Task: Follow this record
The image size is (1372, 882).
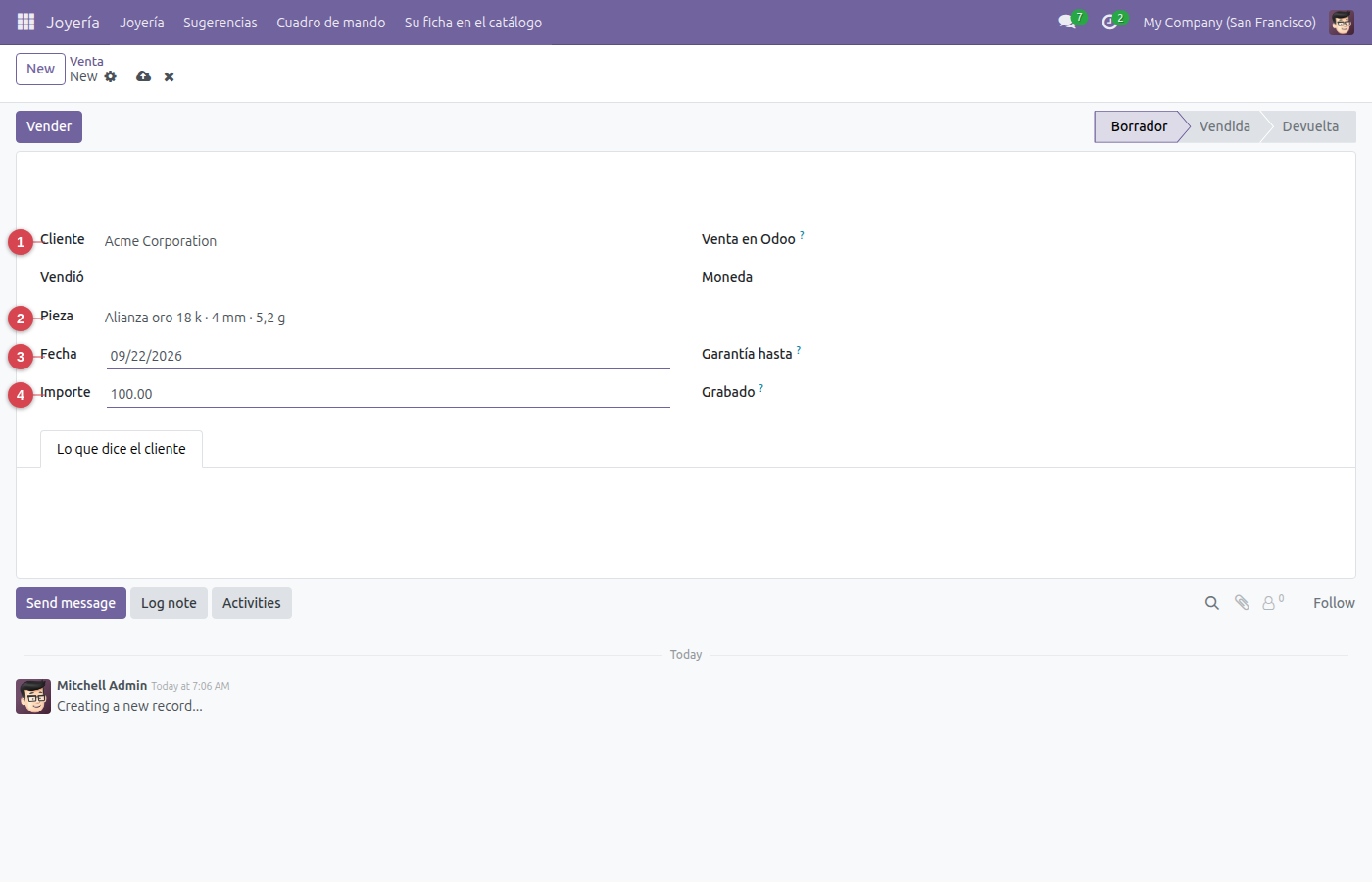Action: click(x=1334, y=603)
